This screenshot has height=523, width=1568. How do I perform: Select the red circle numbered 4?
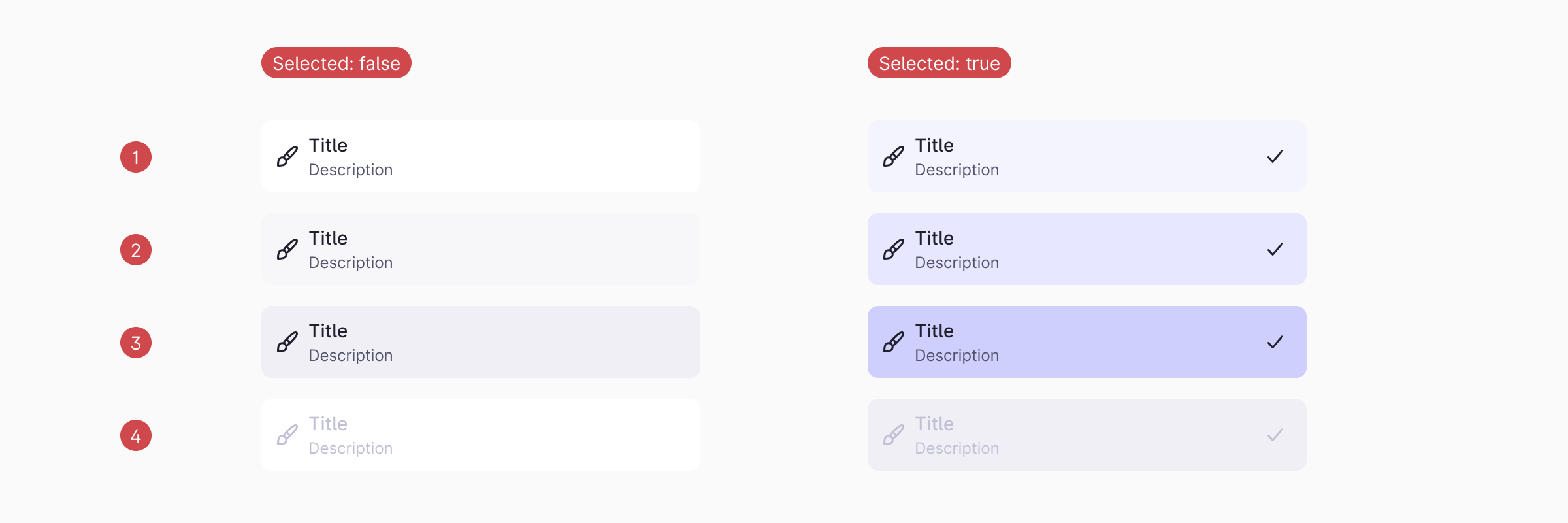pyautogui.click(x=136, y=435)
